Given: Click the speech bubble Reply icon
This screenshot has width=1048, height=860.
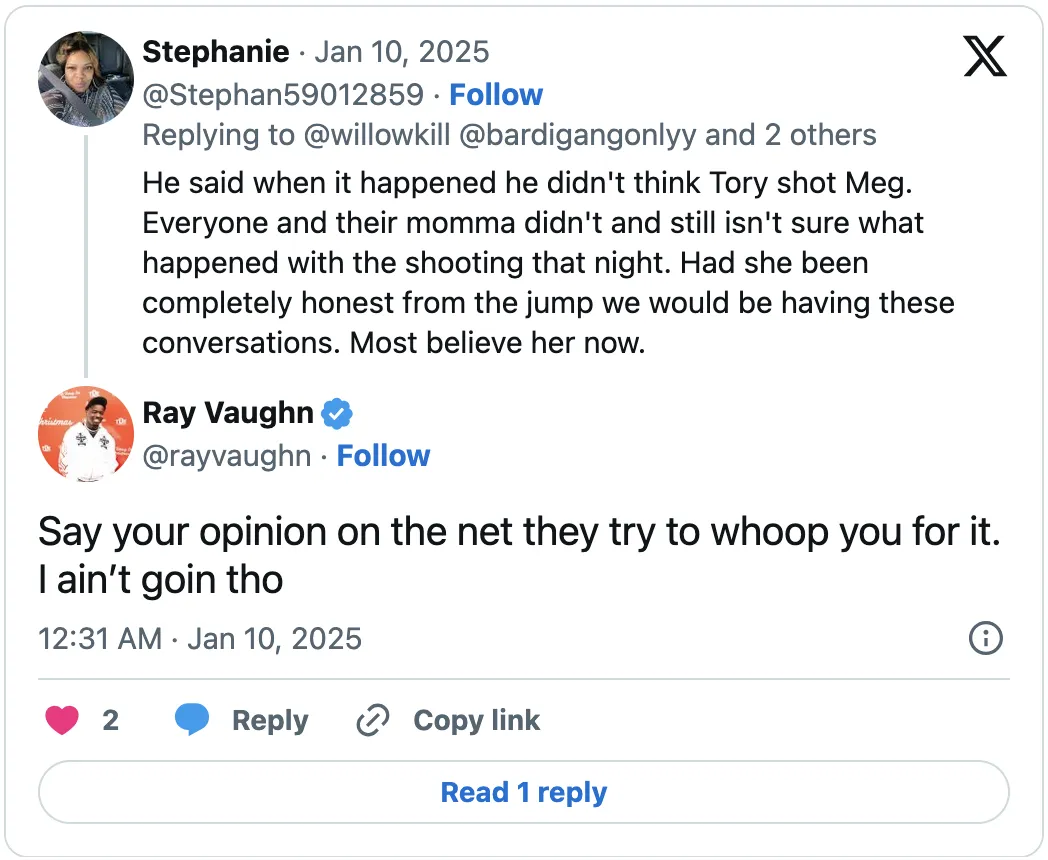Looking at the screenshot, I should (x=192, y=720).
